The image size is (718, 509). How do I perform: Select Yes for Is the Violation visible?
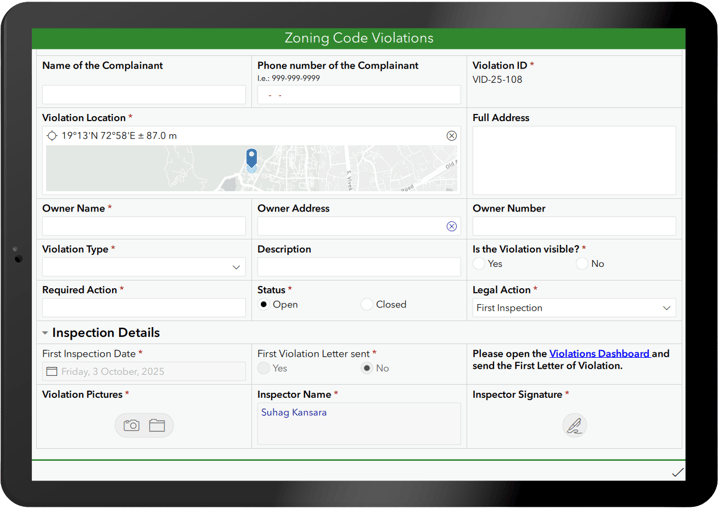point(479,264)
